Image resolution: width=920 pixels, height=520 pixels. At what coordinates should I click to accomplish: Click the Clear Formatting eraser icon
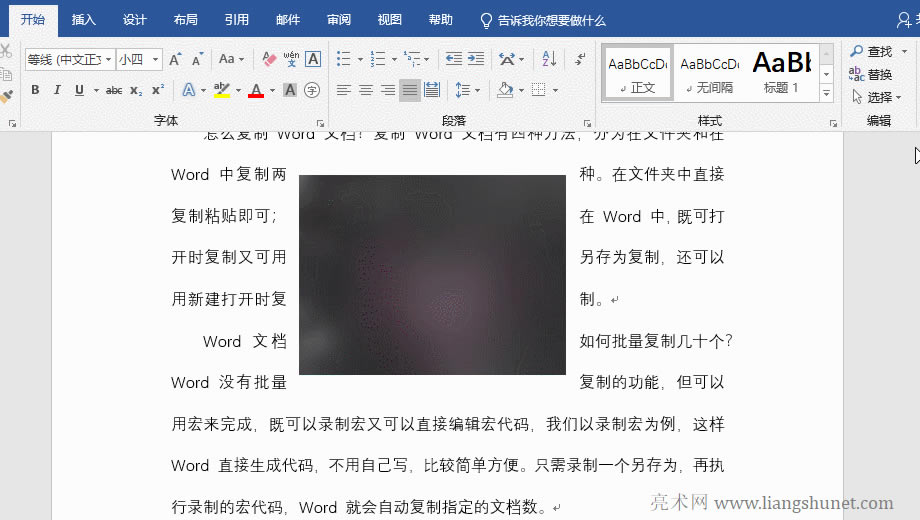coord(268,60)
